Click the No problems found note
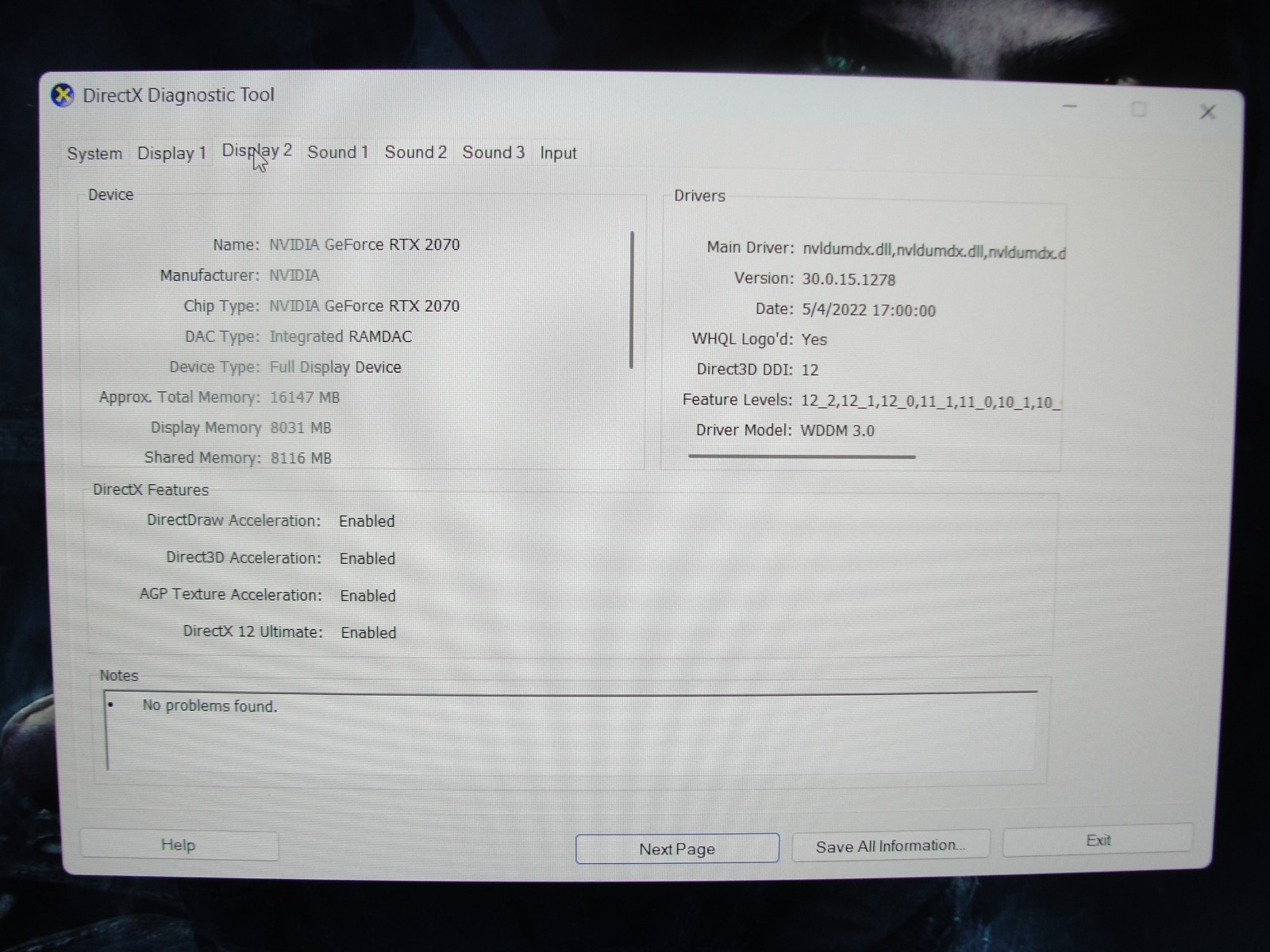 [x=210, y=705]
